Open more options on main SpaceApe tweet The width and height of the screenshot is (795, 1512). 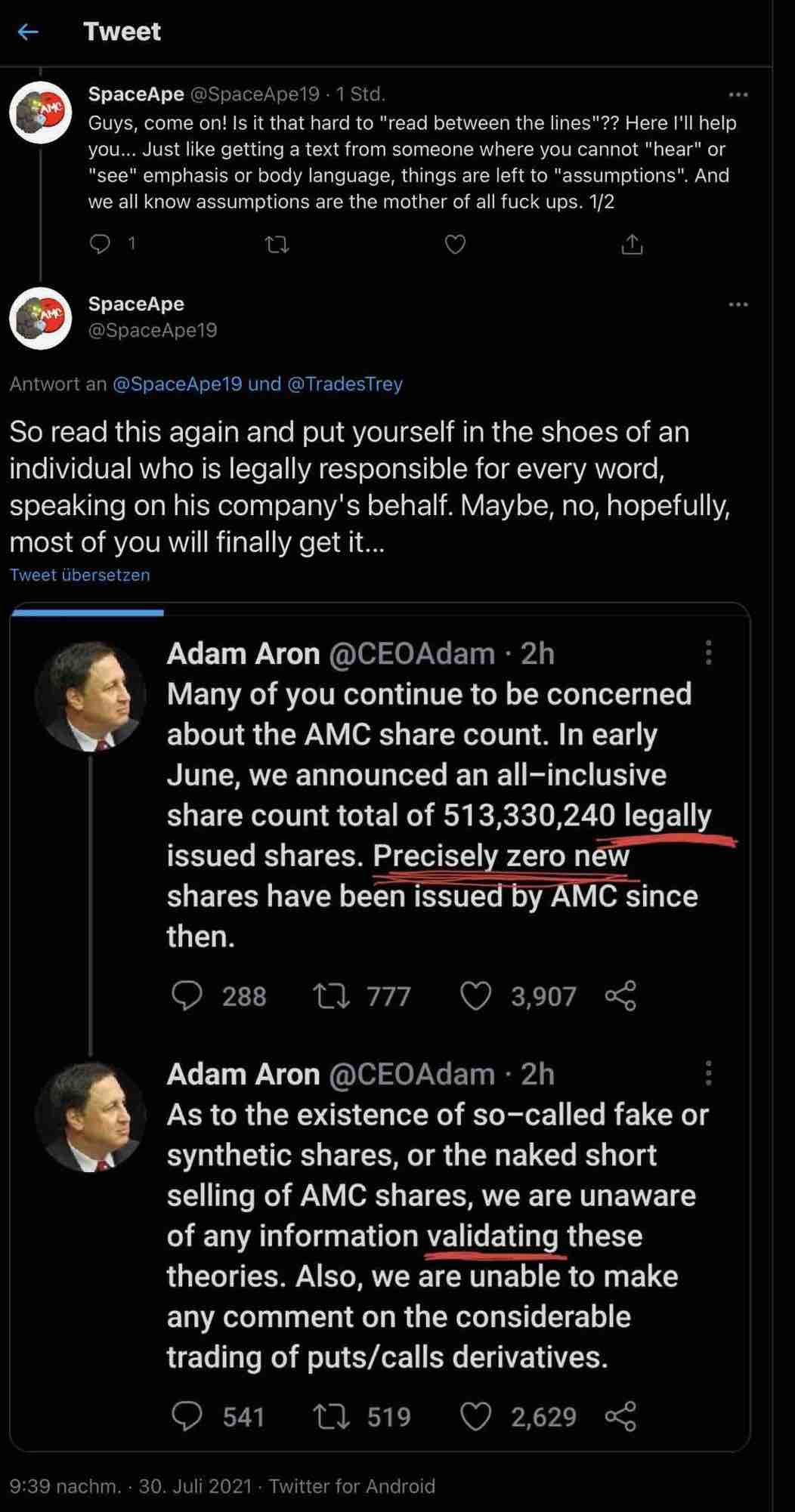coord(738,304)
